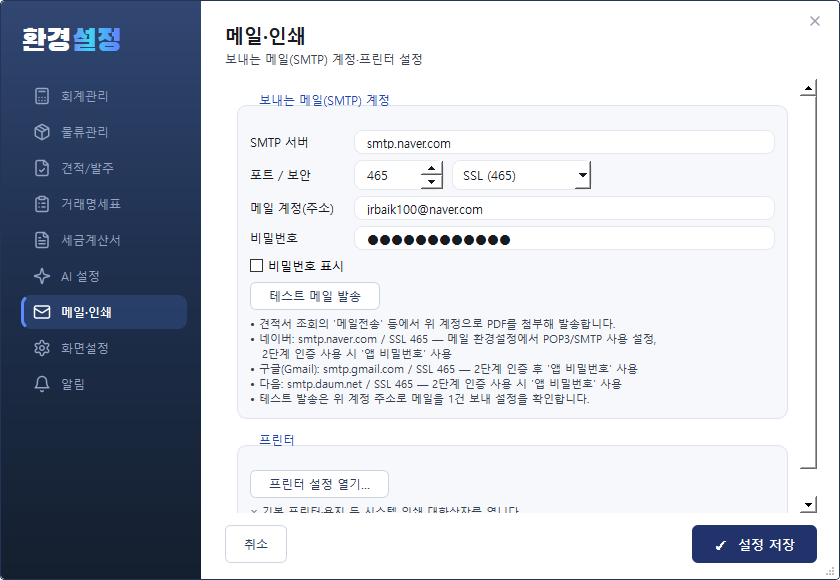Click the sparkle icon beside AI 설정

click(x=42, y=276)
